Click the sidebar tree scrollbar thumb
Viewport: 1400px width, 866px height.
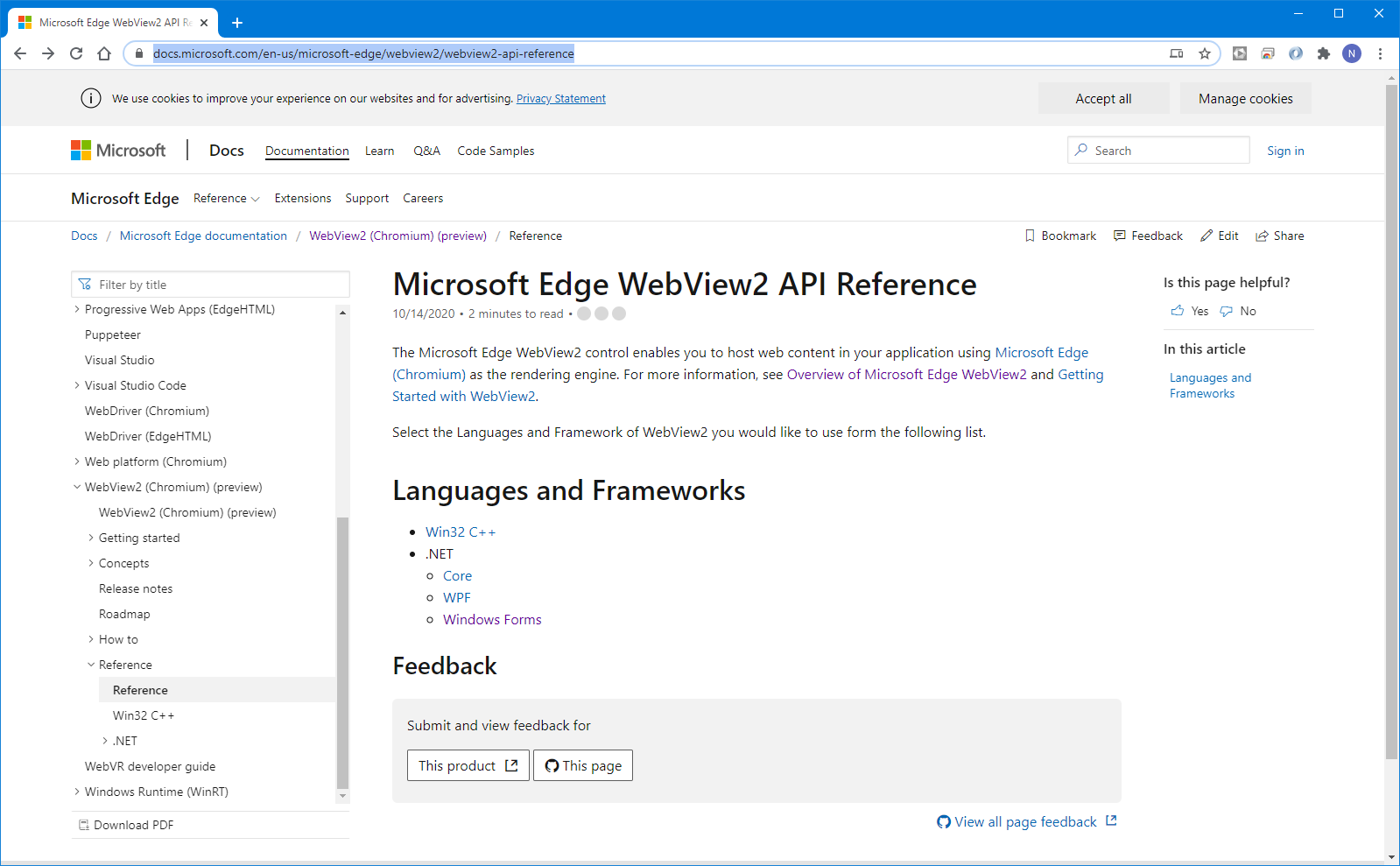point(342,653)
